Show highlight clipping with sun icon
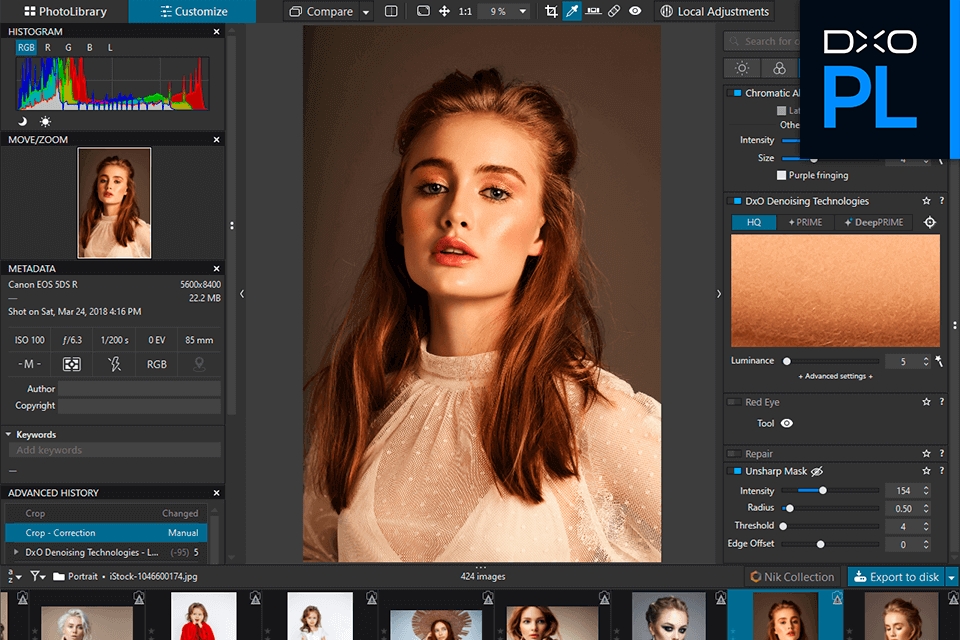 point(45,121)
